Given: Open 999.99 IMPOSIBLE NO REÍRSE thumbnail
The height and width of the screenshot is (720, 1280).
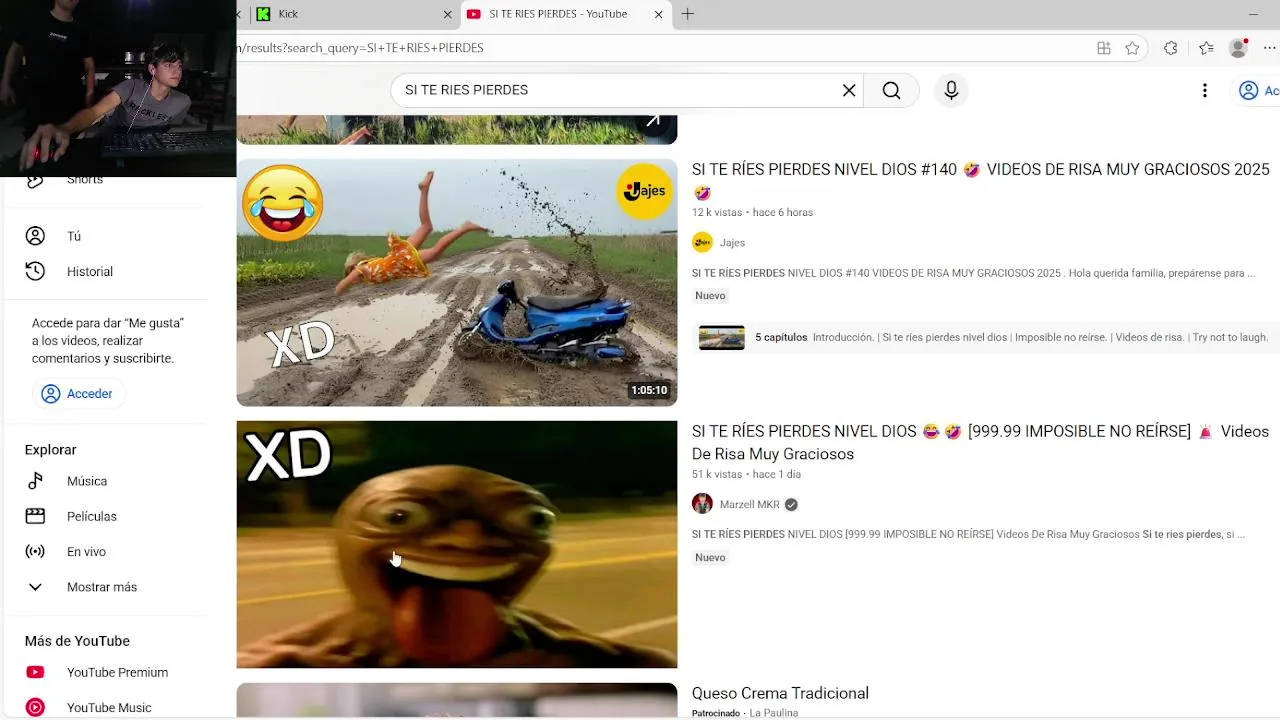Looking at the screenshot, I should coord(457,544).
